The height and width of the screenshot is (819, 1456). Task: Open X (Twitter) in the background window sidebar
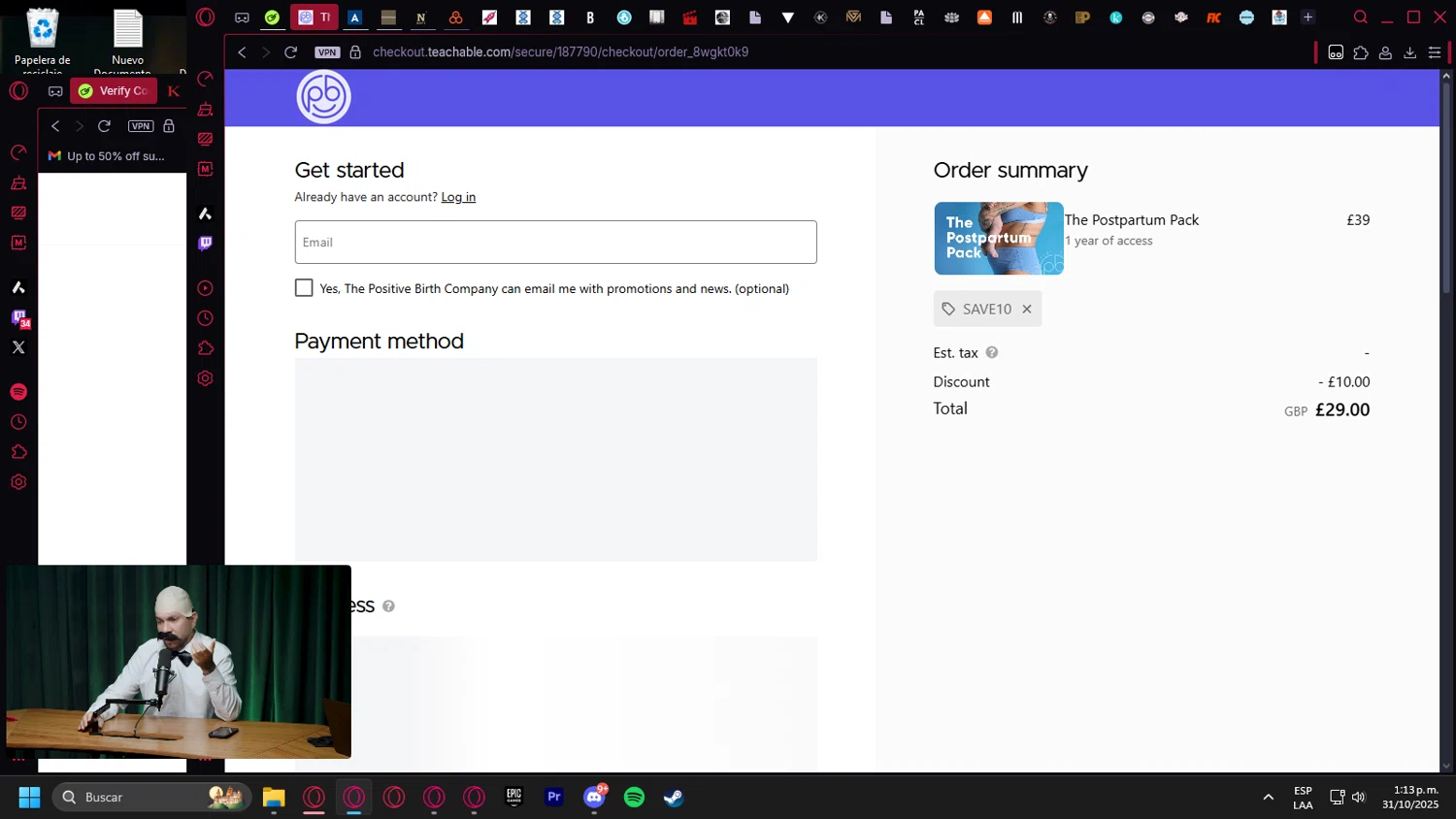(18, 347)
